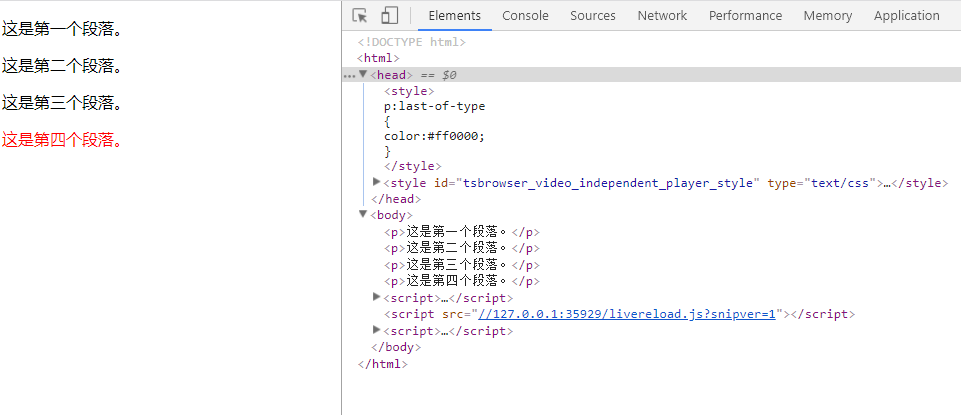Viewport: 961px width, 415px height.
Task: Open the Network tab
Action: [662, 15]
